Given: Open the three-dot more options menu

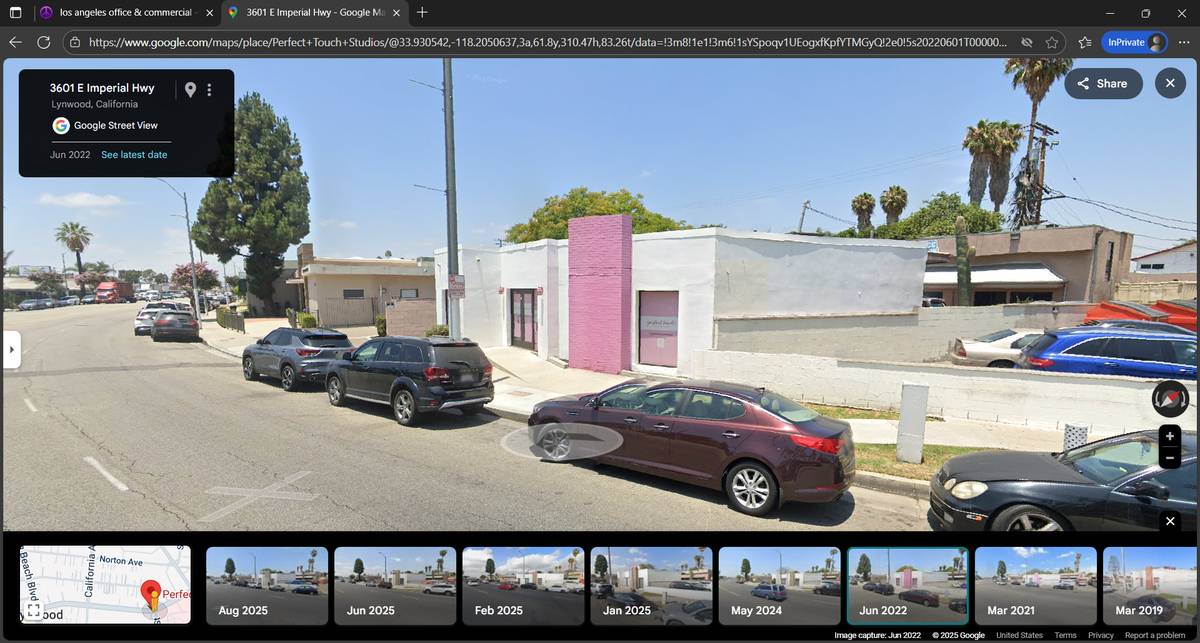Looking at the screenshot, I should point(209,90).
